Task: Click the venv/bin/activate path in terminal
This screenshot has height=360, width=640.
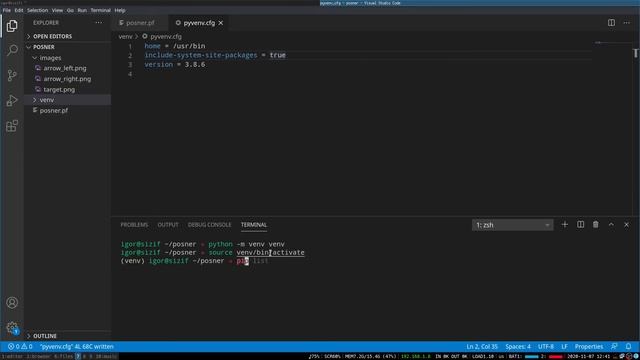Action: [x=270, y=253]
